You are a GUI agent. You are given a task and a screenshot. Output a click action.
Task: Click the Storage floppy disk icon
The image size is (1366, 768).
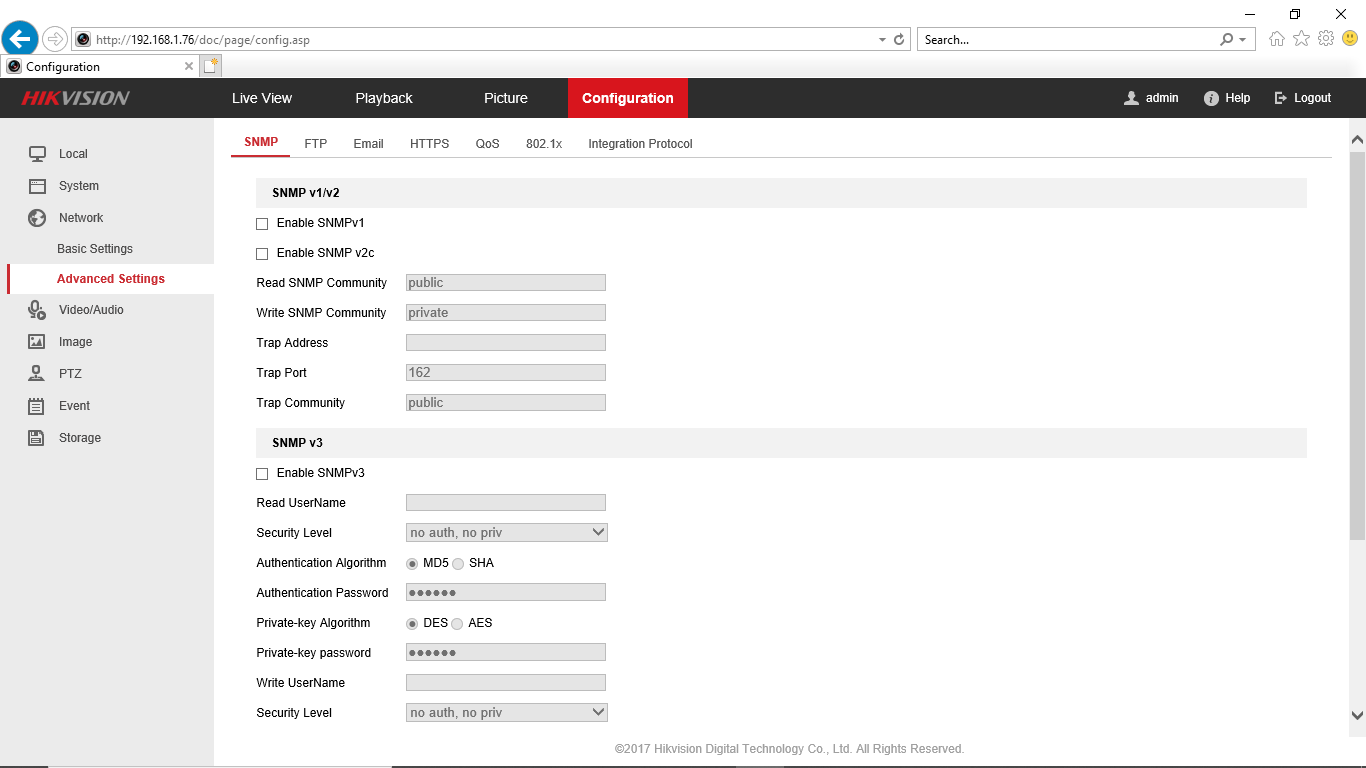pos(37,438)
